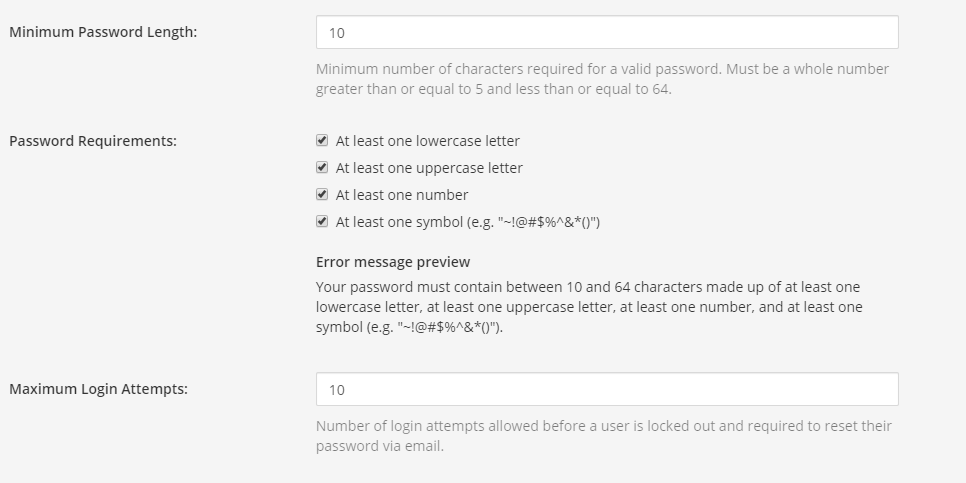Click the 'Error message preview' heading
966x483 pixels.
(392, 262)
